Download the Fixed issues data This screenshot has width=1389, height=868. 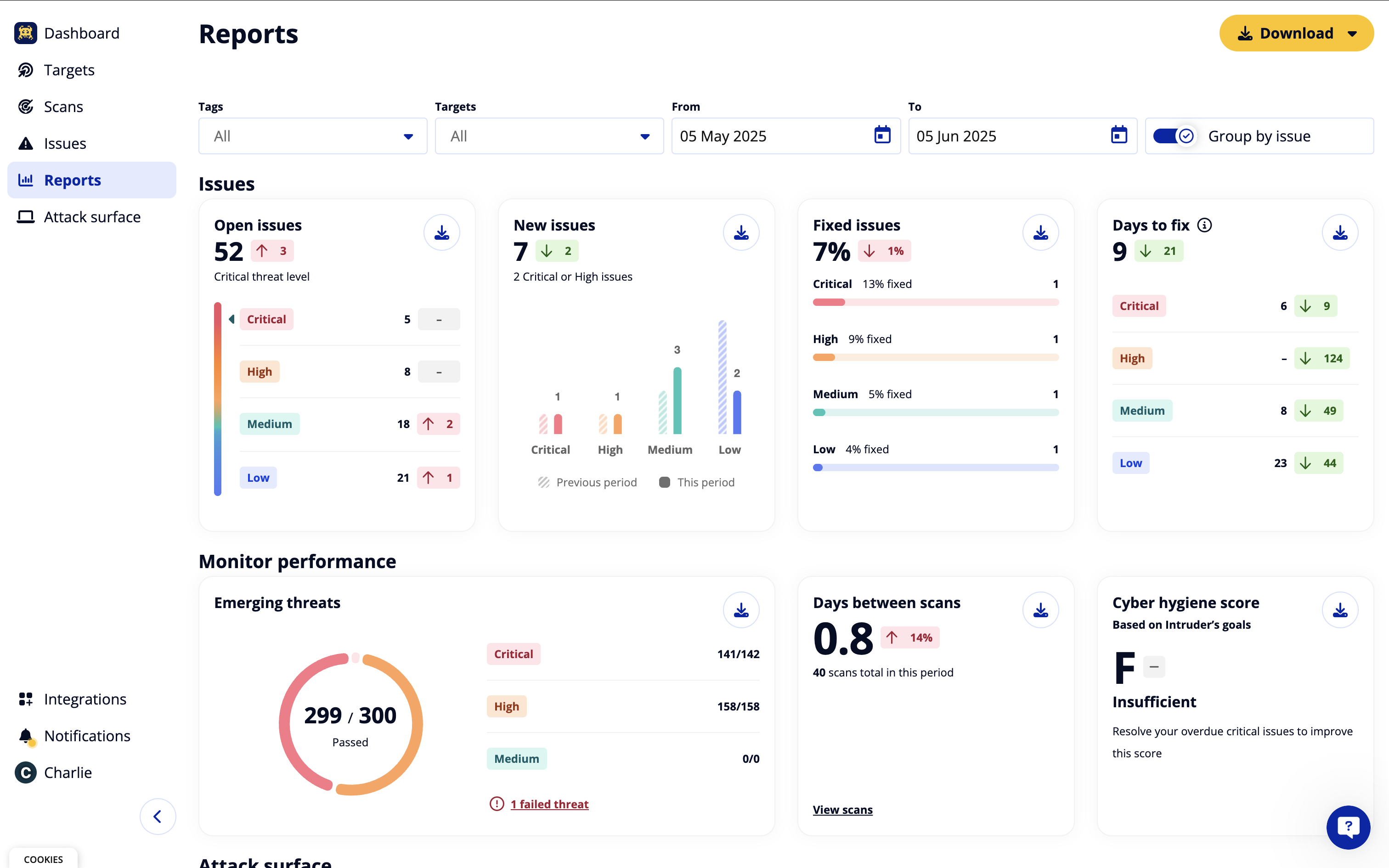click(1040, 232)
